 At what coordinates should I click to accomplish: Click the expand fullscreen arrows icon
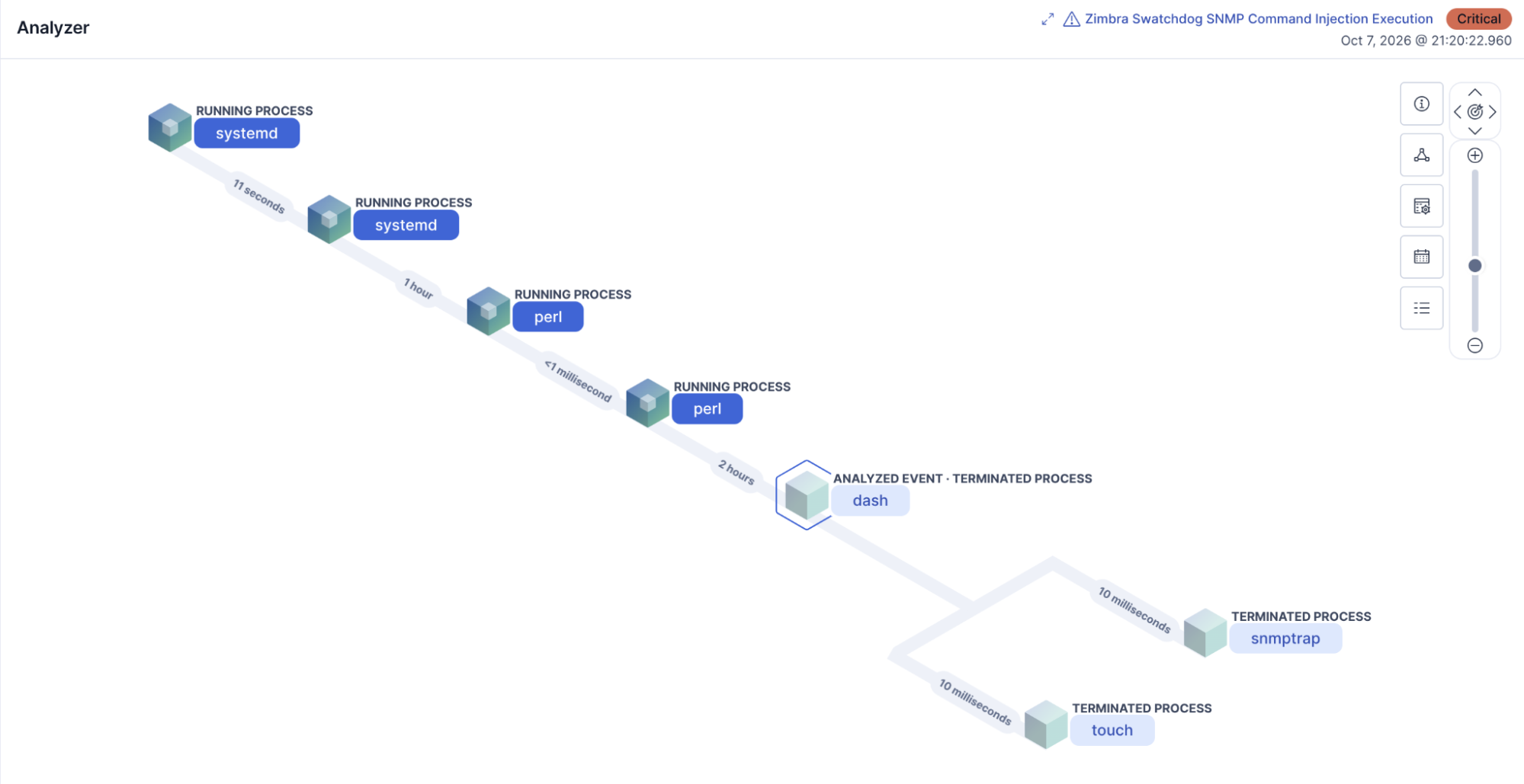pyautogui.click(x=1048, y=19)
